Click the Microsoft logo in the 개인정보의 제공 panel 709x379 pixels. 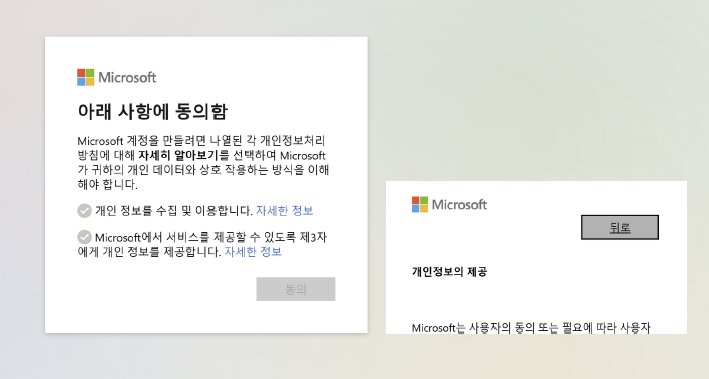pyautogui.click(x=449, y=204)
